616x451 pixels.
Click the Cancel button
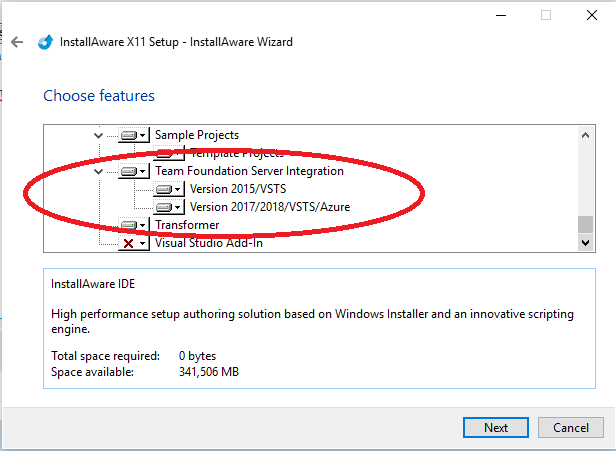coord(571,427)
